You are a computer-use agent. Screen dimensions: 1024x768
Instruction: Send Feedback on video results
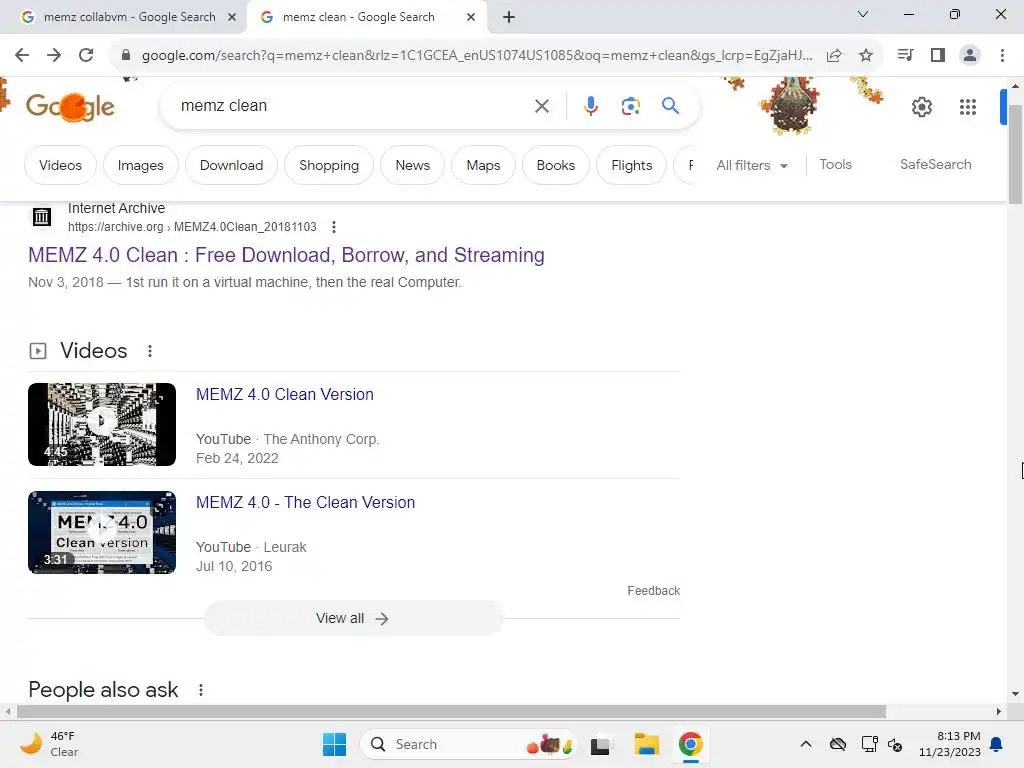(653, 590)
